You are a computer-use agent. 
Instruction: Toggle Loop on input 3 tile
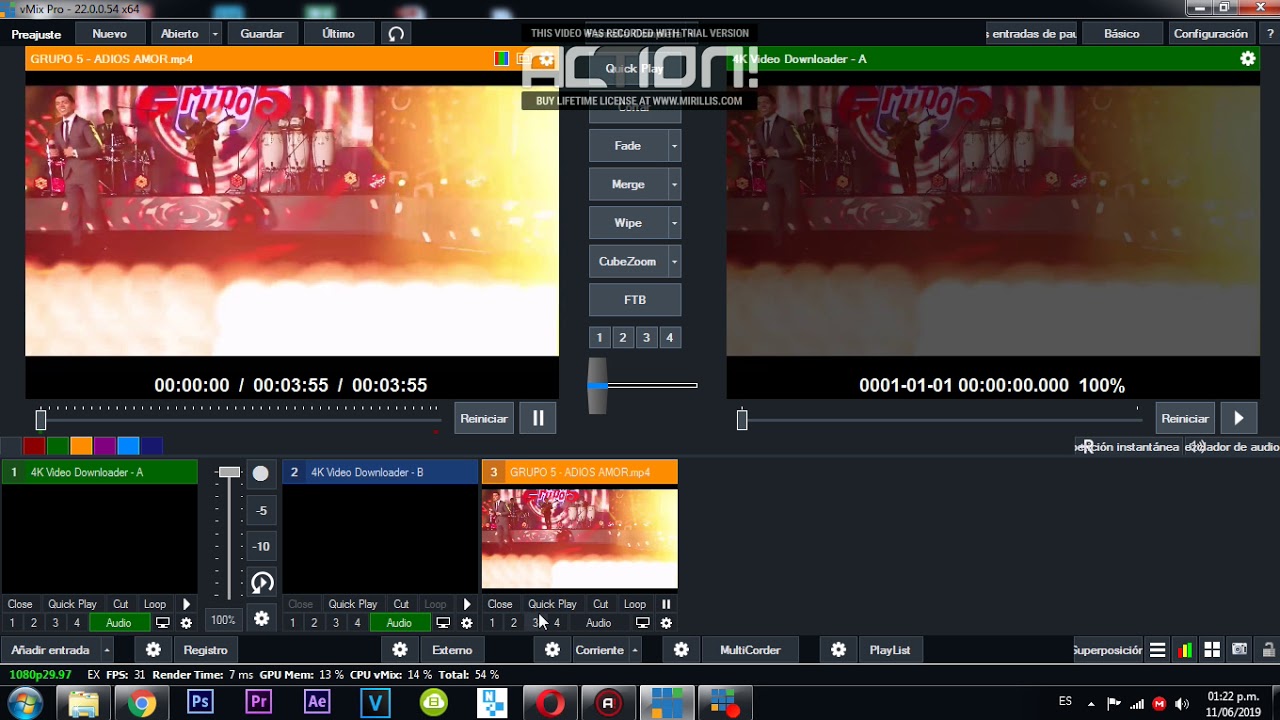pos(635,604)
